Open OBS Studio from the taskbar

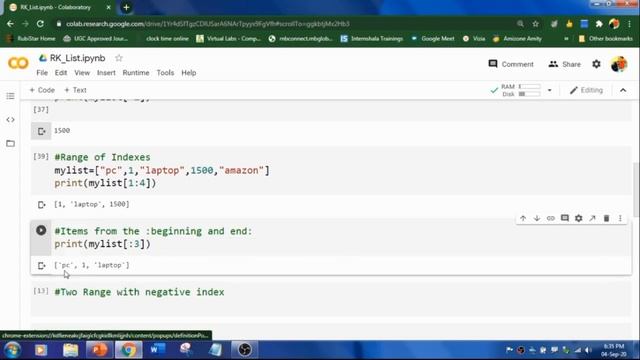click(244, 350)
